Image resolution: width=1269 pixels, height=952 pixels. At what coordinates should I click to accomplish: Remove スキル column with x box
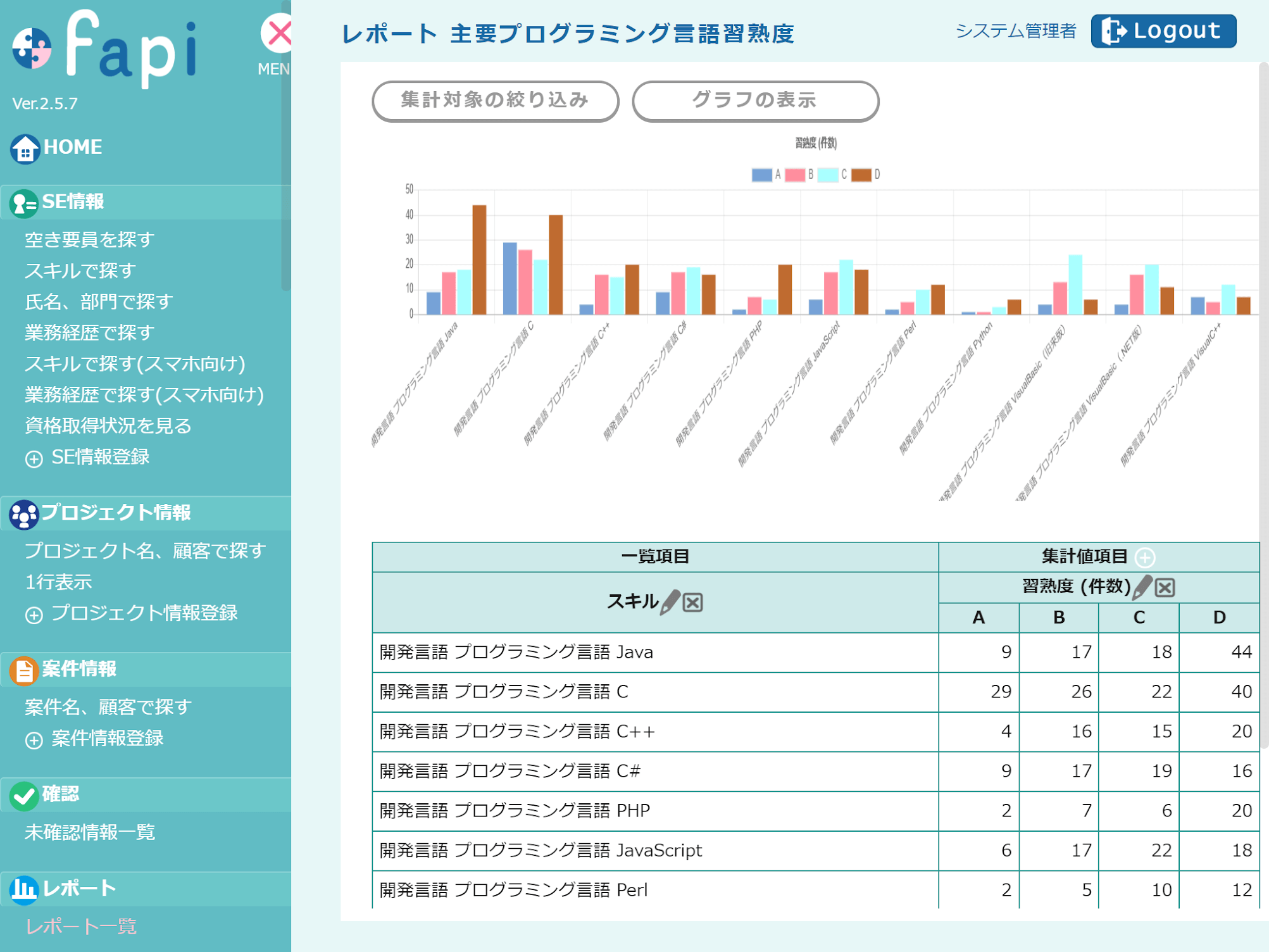(693, 603)
